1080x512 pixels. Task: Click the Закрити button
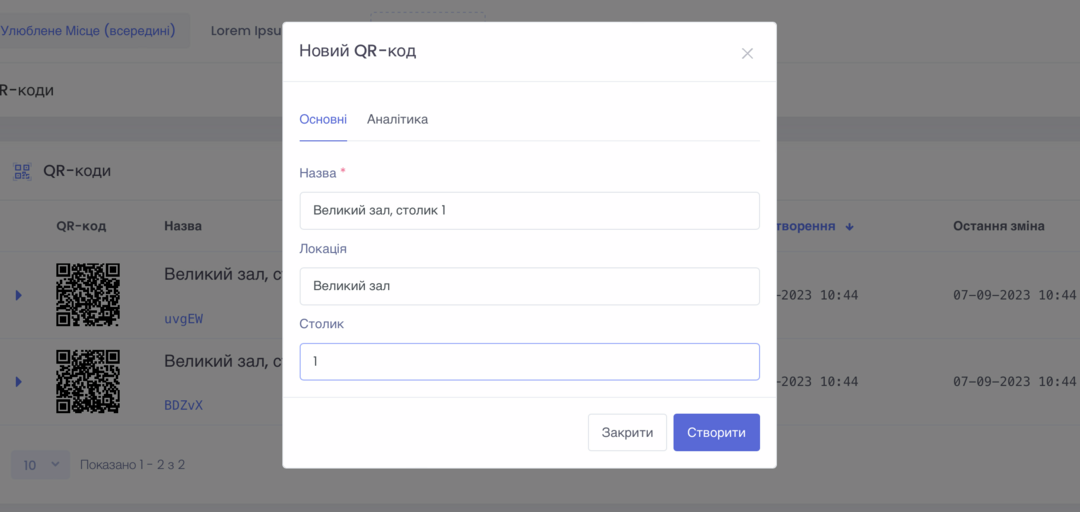627,433
